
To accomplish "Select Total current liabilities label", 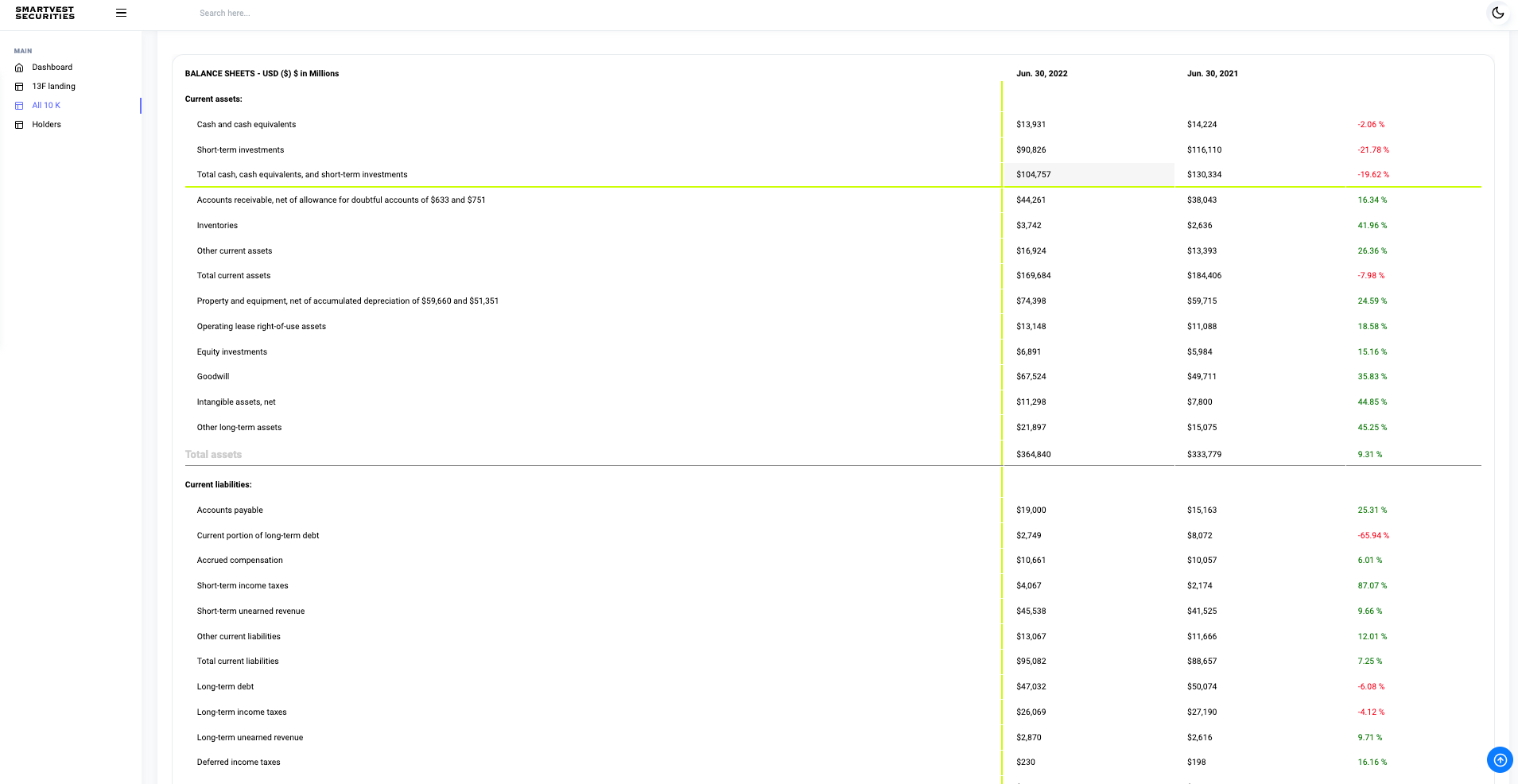I will point(238,662).
